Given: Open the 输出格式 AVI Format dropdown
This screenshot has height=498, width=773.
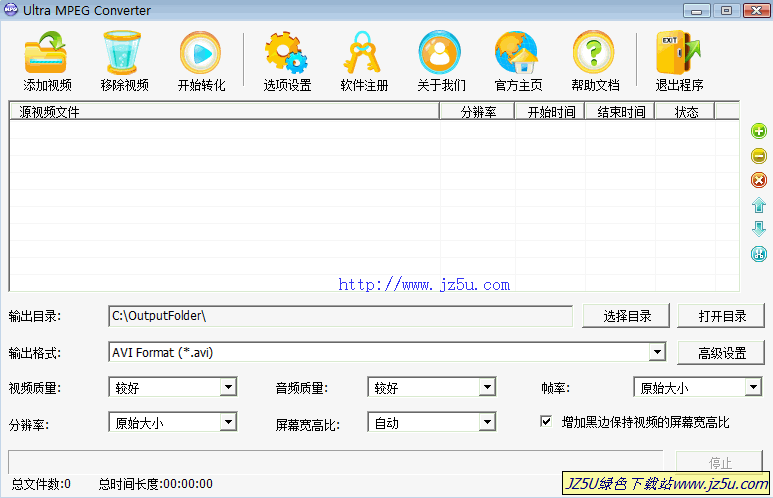Looking at the screenshot, I should click(657, 352).
